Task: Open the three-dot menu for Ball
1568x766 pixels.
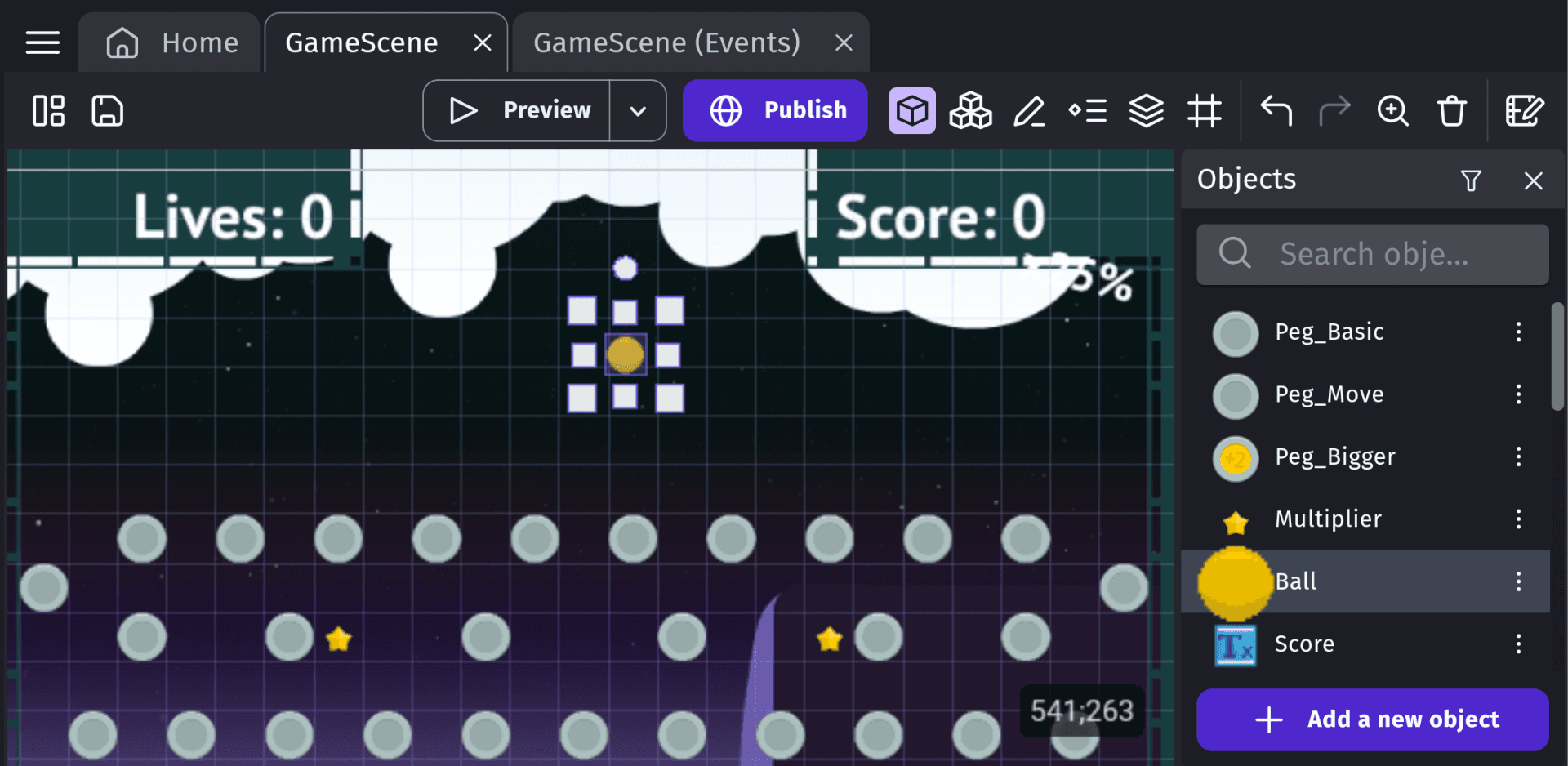Action: [1518, 581]
